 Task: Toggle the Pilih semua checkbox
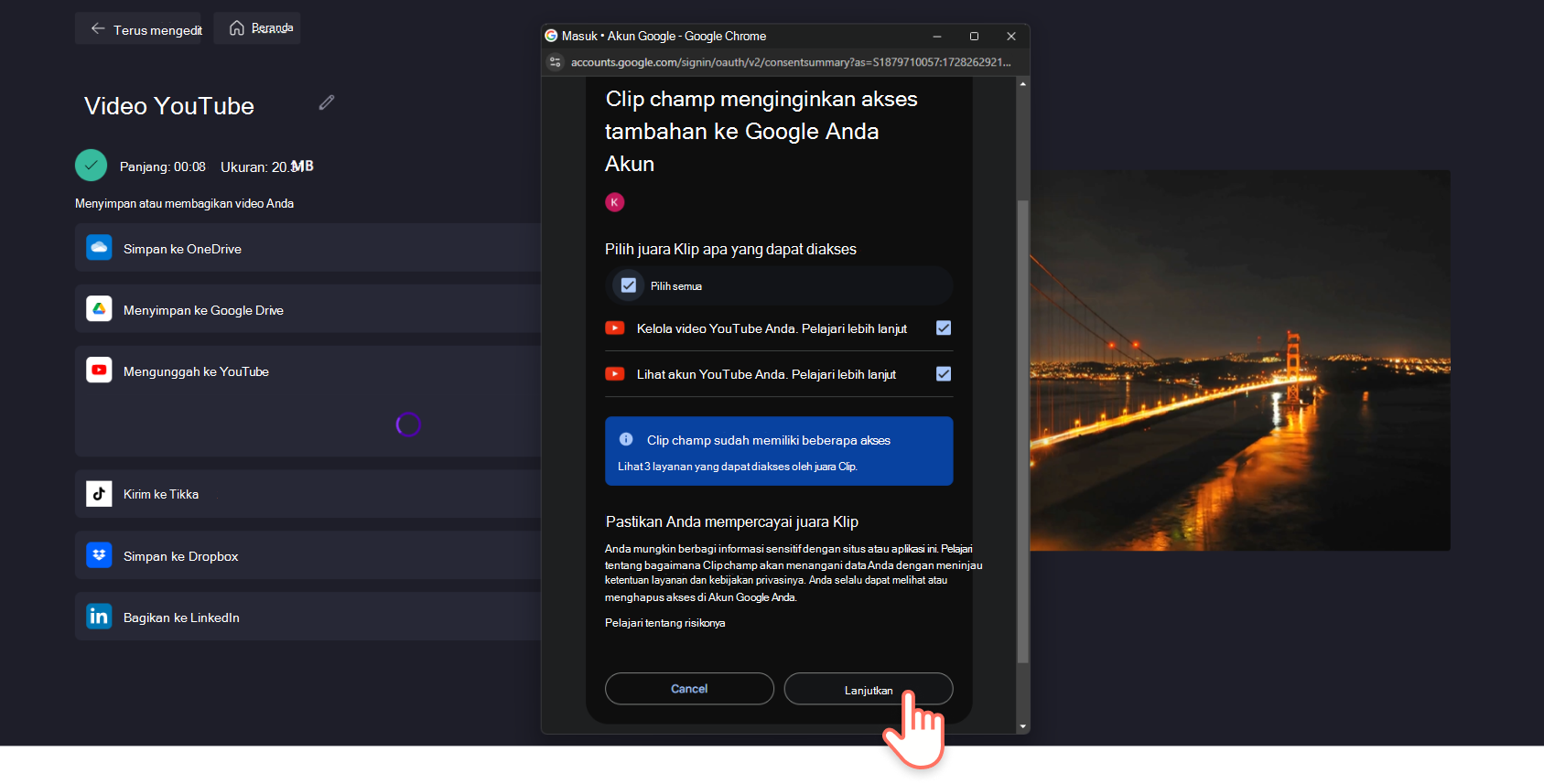tap(629, 285)
